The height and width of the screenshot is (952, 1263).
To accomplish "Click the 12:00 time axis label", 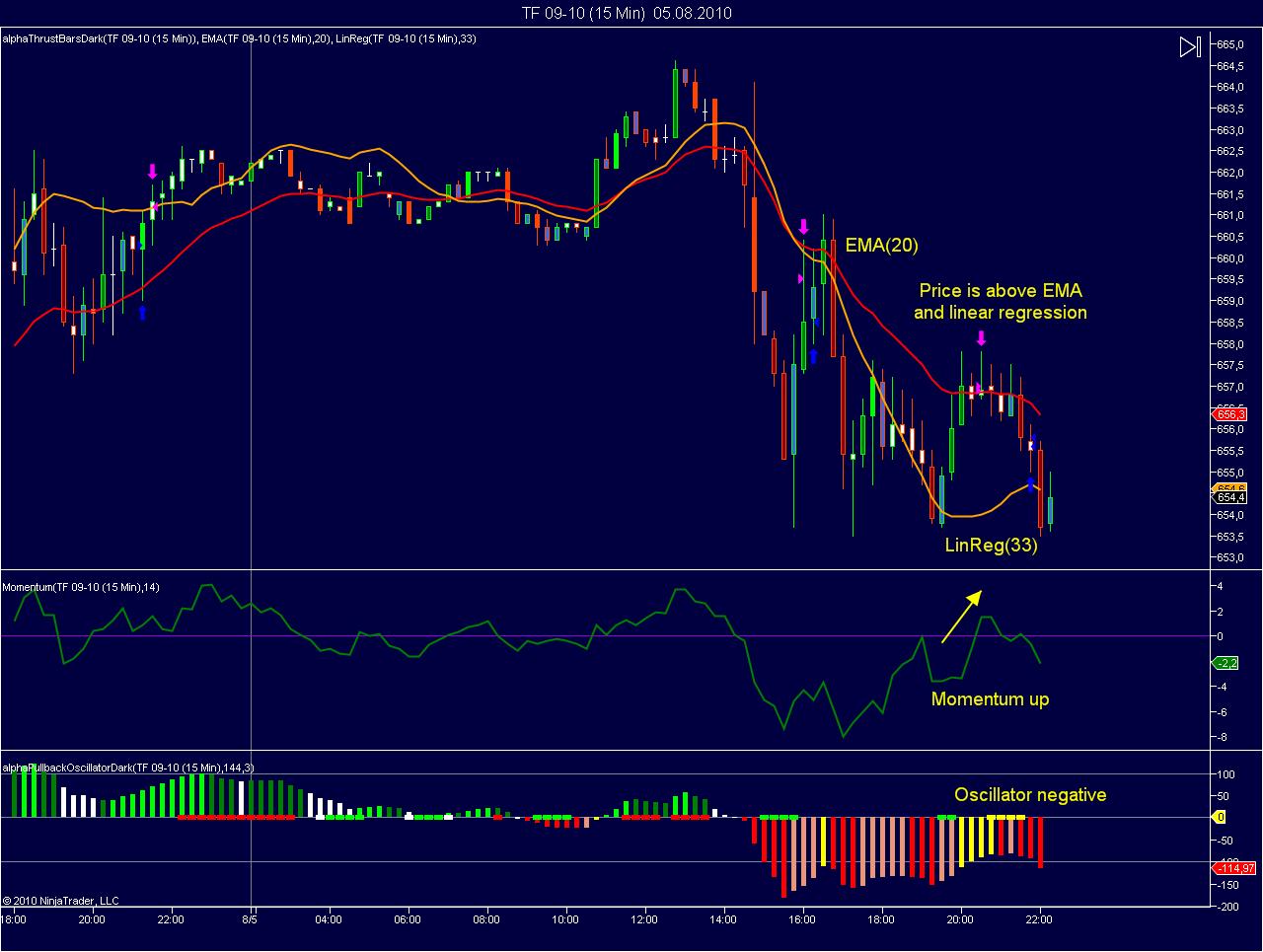I will coord(644,919).
